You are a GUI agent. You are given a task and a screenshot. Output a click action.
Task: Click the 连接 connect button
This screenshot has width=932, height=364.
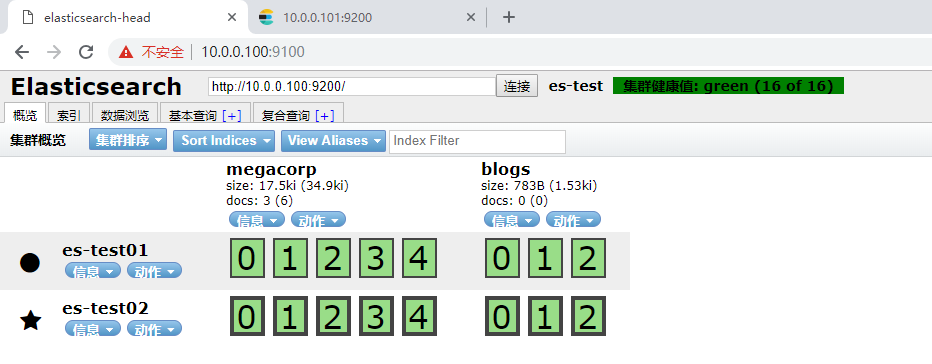[517, 86]
